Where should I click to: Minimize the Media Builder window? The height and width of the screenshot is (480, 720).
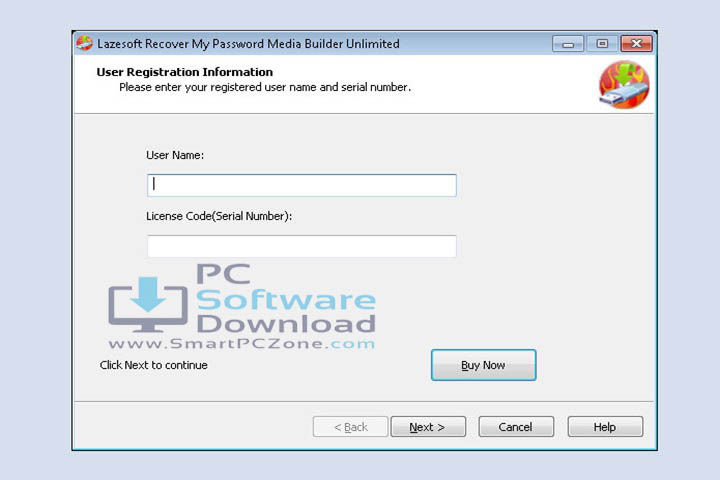[x=568, y=44]
